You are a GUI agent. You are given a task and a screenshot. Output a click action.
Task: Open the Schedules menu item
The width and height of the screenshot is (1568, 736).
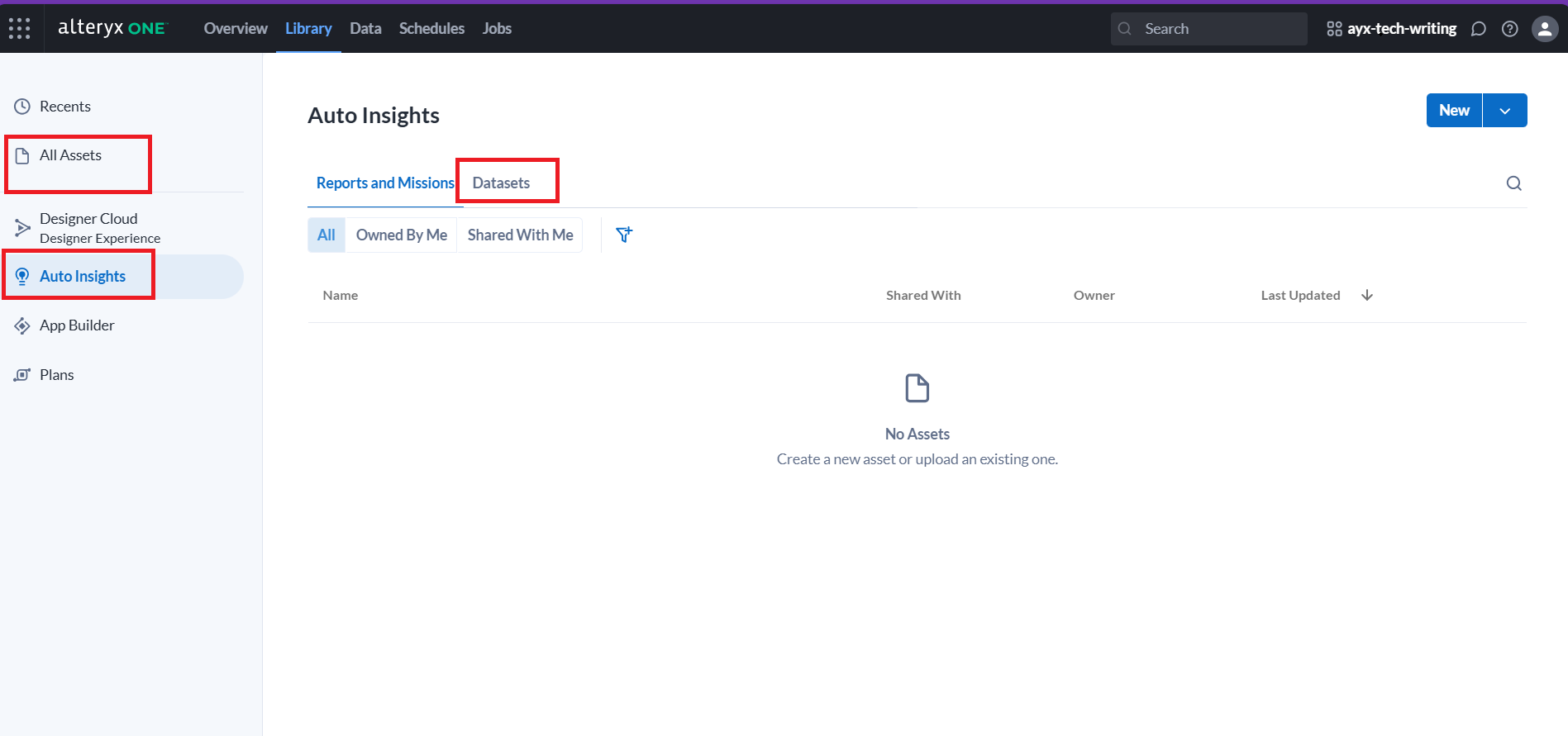431,28
